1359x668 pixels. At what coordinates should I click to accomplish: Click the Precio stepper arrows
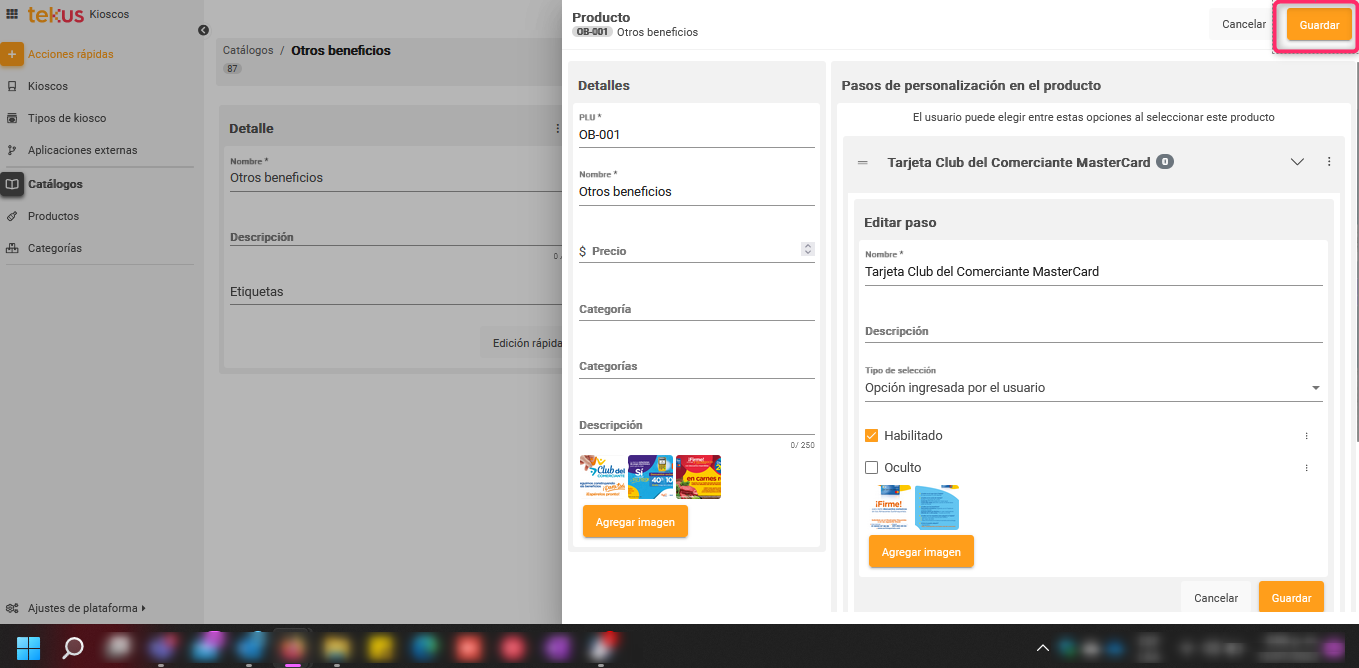click(808, 250)
